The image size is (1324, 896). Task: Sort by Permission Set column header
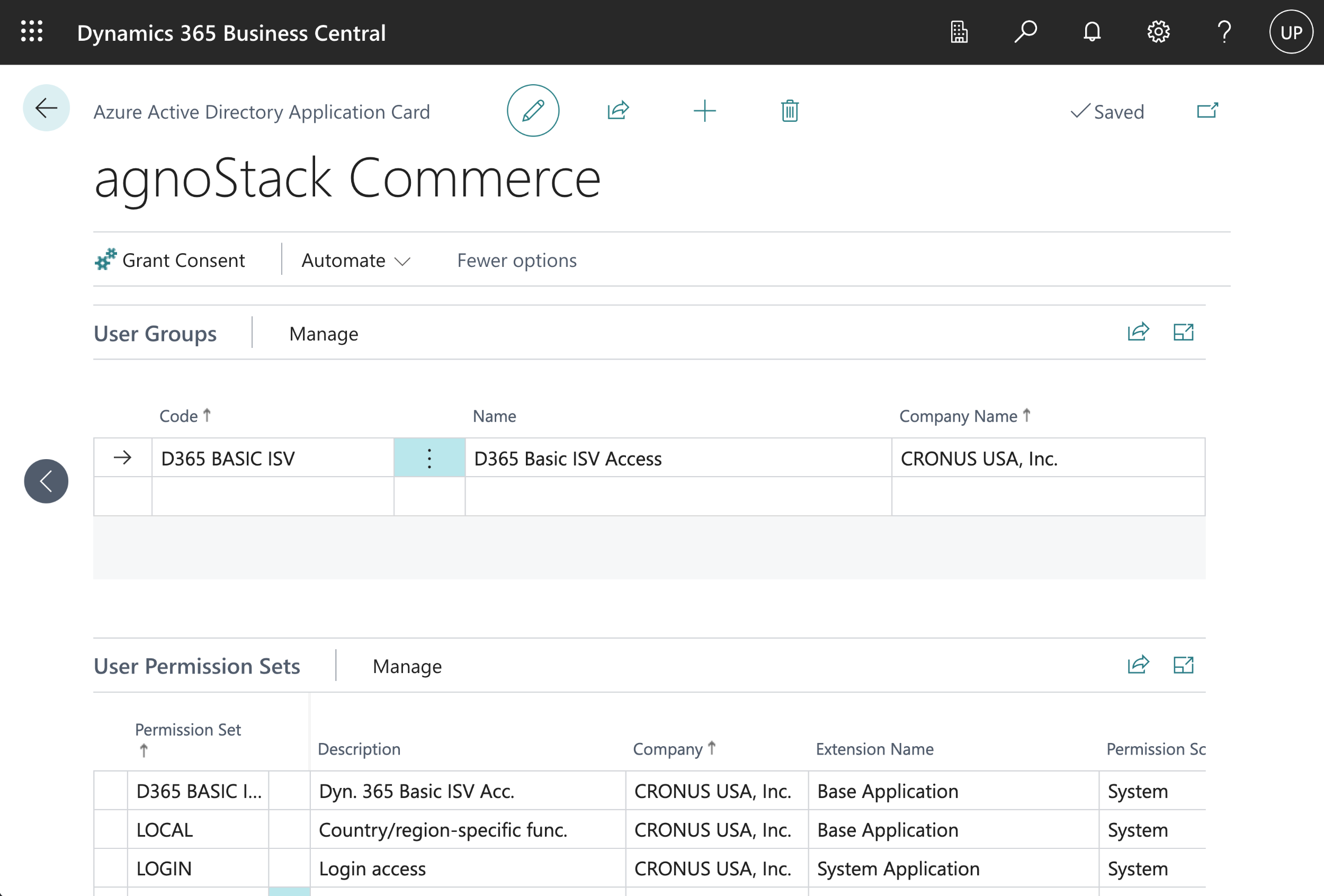pos(187,739)
